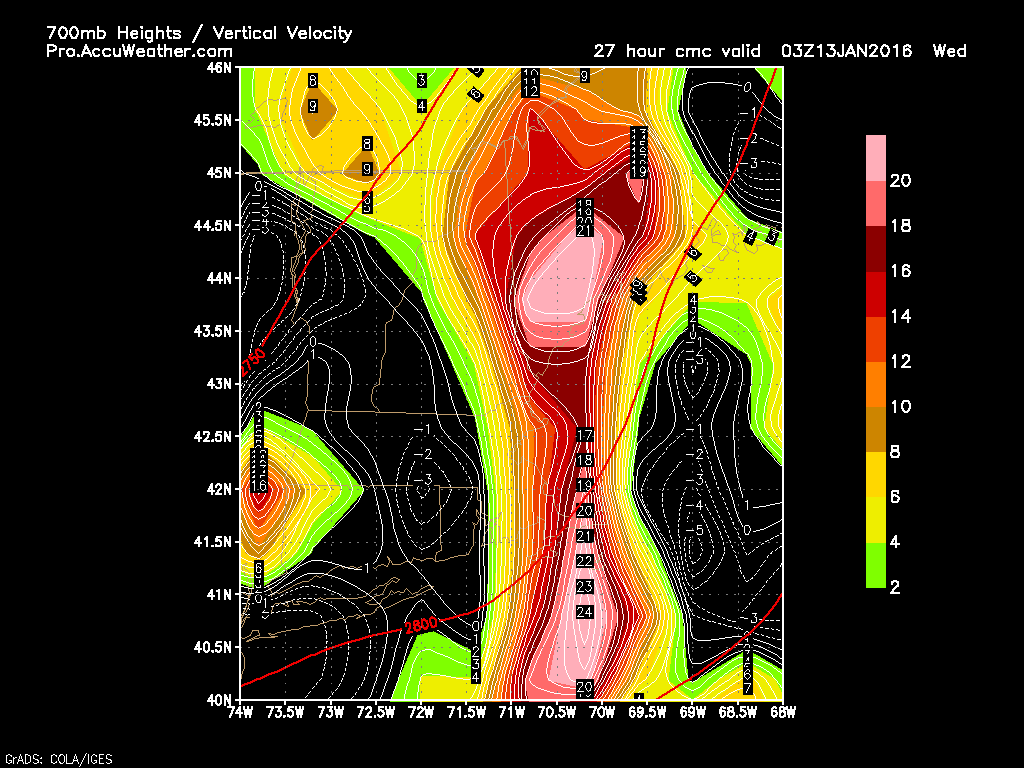Click the GrADS: COLA/IGES credit text

59,759
